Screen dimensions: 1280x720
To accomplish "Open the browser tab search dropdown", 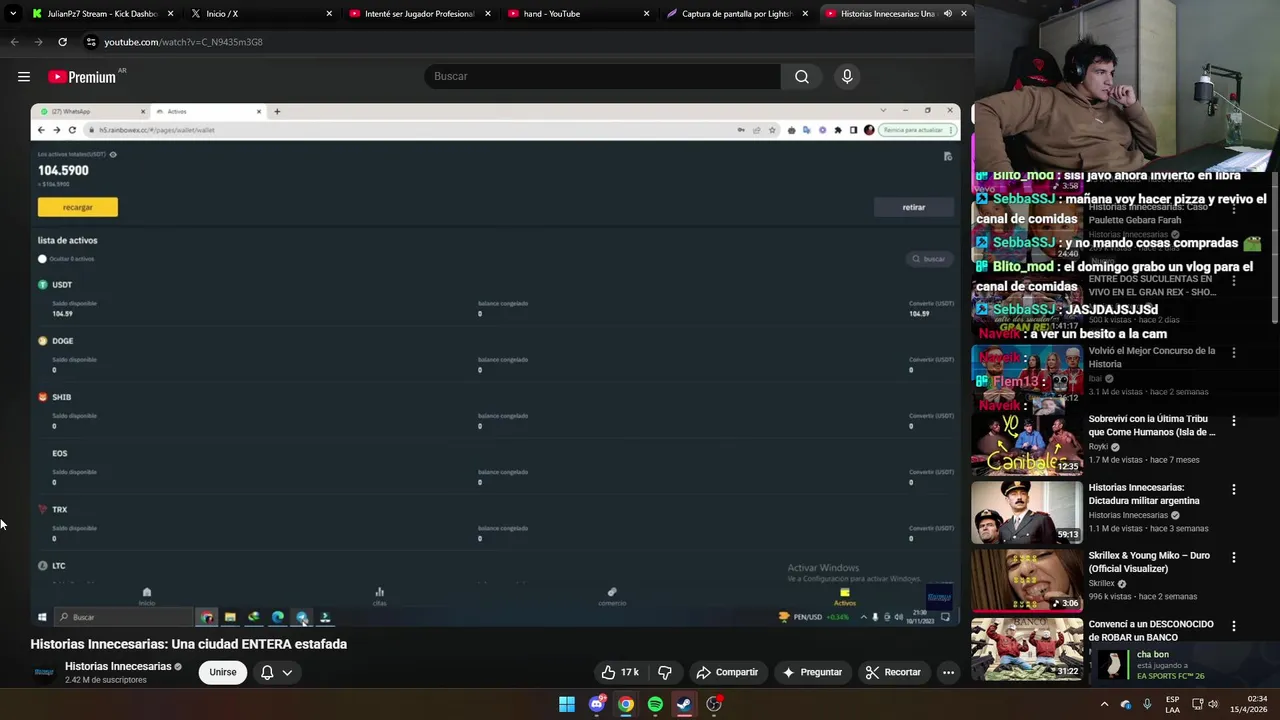I will [13, 14].
